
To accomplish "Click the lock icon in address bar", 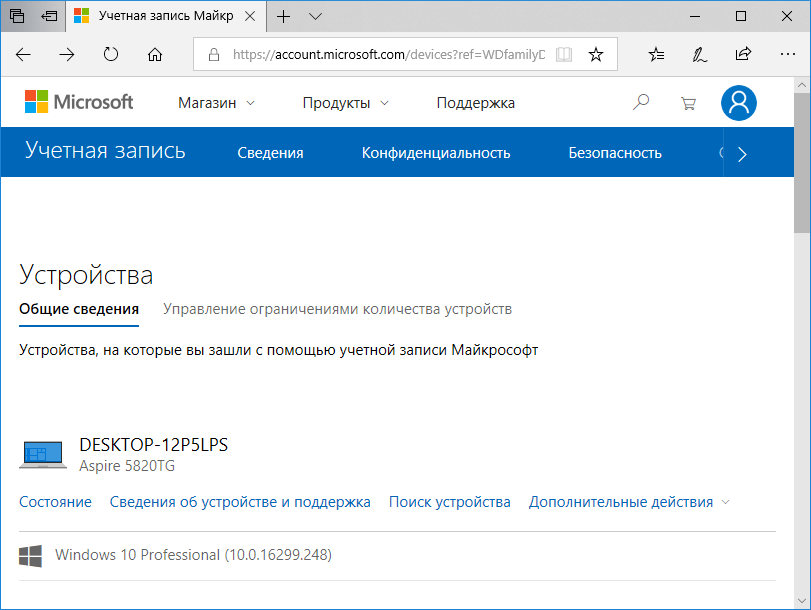I will (x=214, y=54).
